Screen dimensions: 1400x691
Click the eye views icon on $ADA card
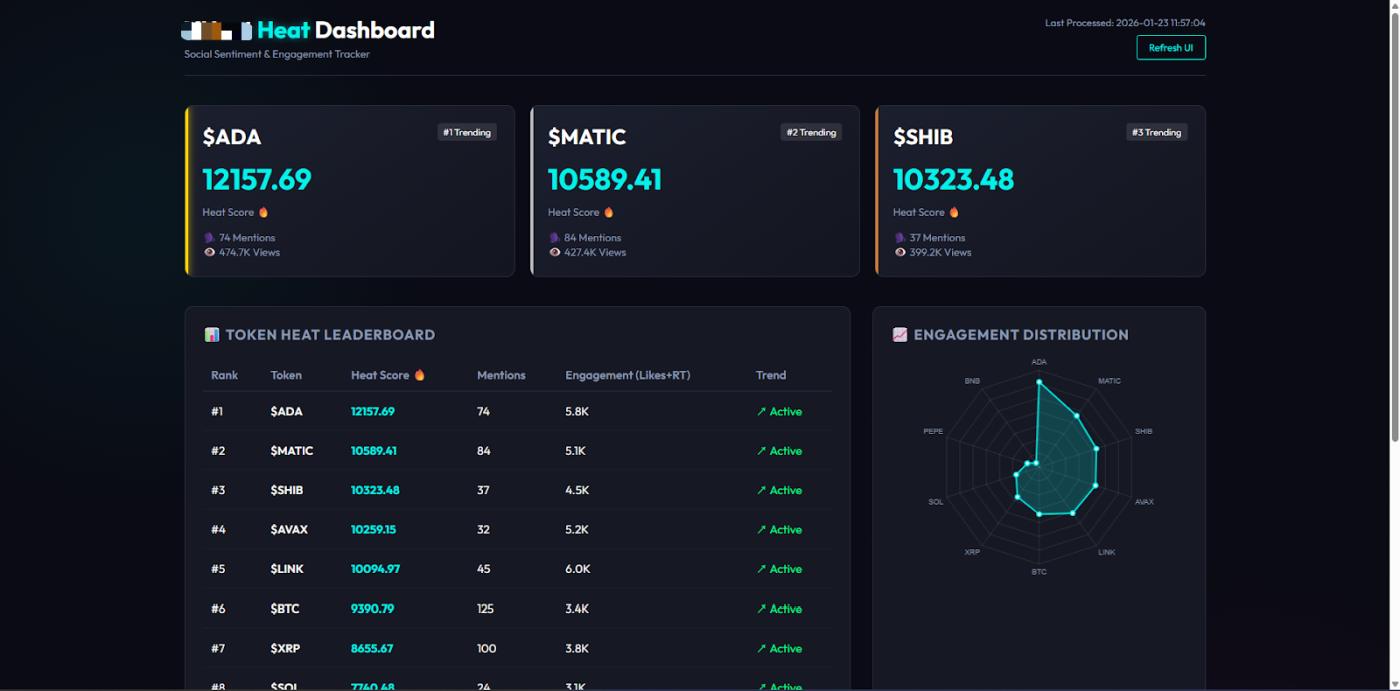pos(210,253)
